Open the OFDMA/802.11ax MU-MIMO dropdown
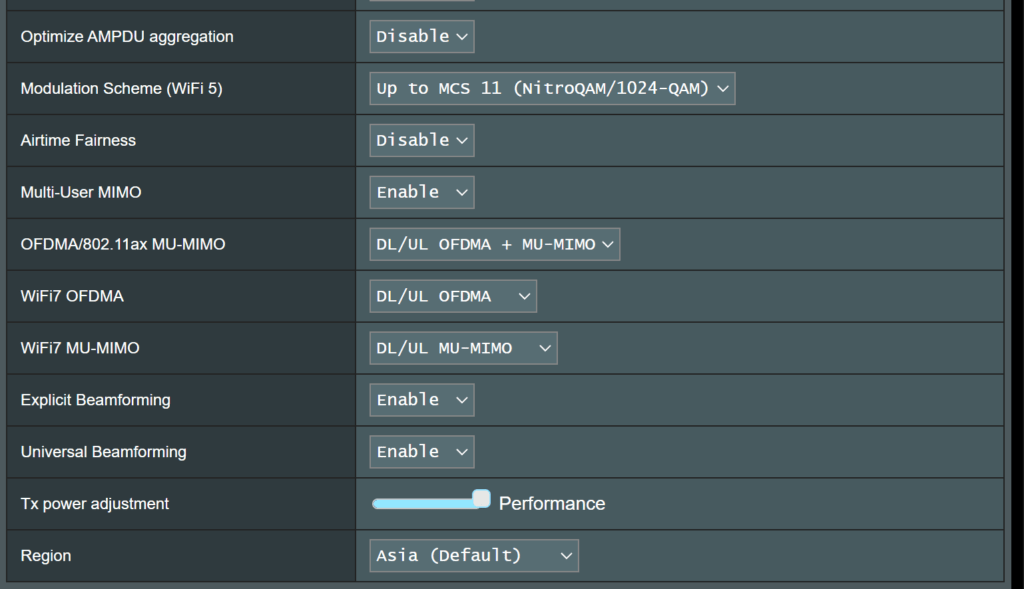 point(494,244)
